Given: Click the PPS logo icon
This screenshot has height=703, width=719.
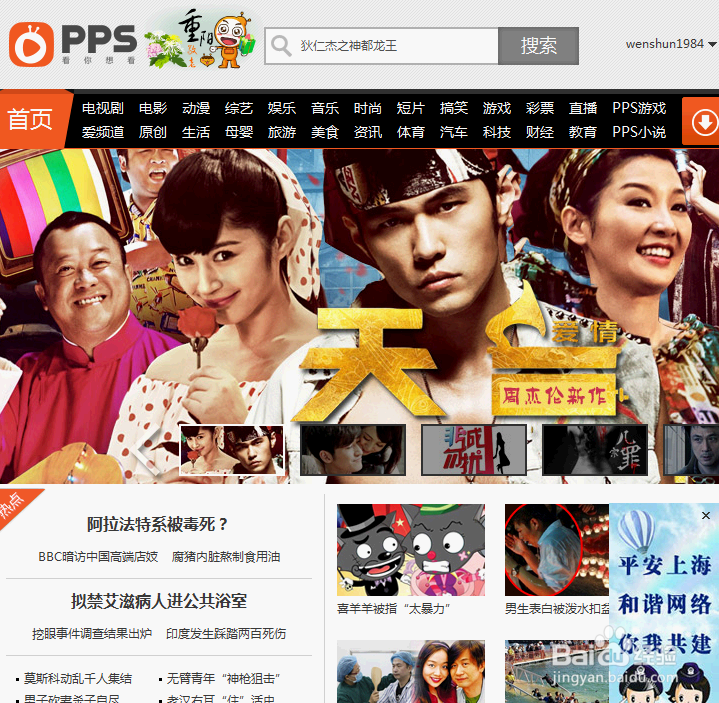Looking at the screenshot, I should click(31, 44).
